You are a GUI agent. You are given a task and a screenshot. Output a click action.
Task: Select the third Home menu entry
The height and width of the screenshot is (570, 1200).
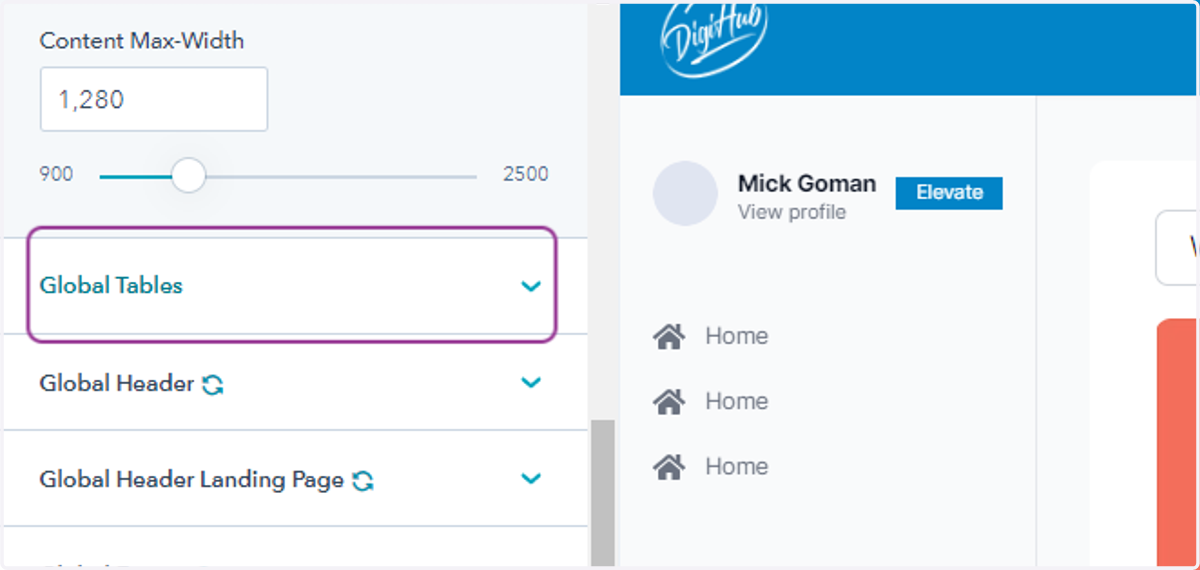(711, 466)
